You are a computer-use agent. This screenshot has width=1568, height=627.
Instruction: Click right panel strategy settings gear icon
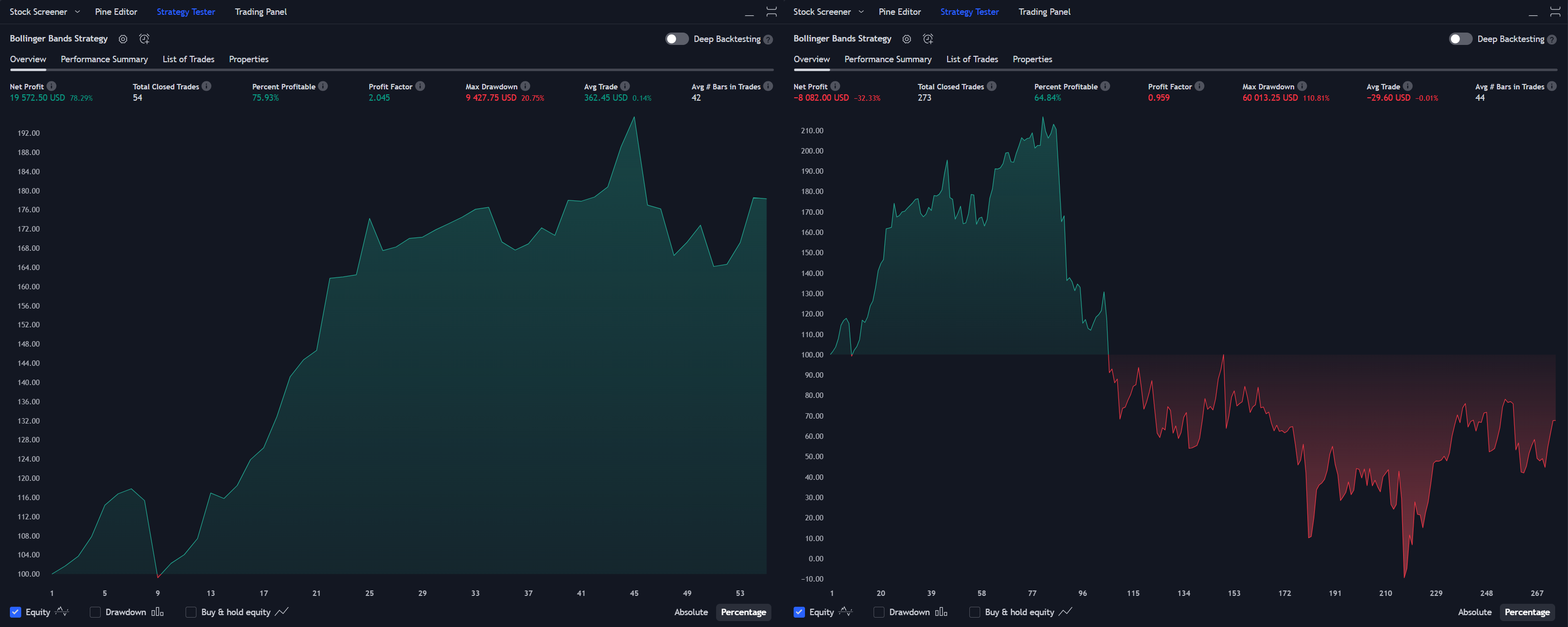coord(906,39)
